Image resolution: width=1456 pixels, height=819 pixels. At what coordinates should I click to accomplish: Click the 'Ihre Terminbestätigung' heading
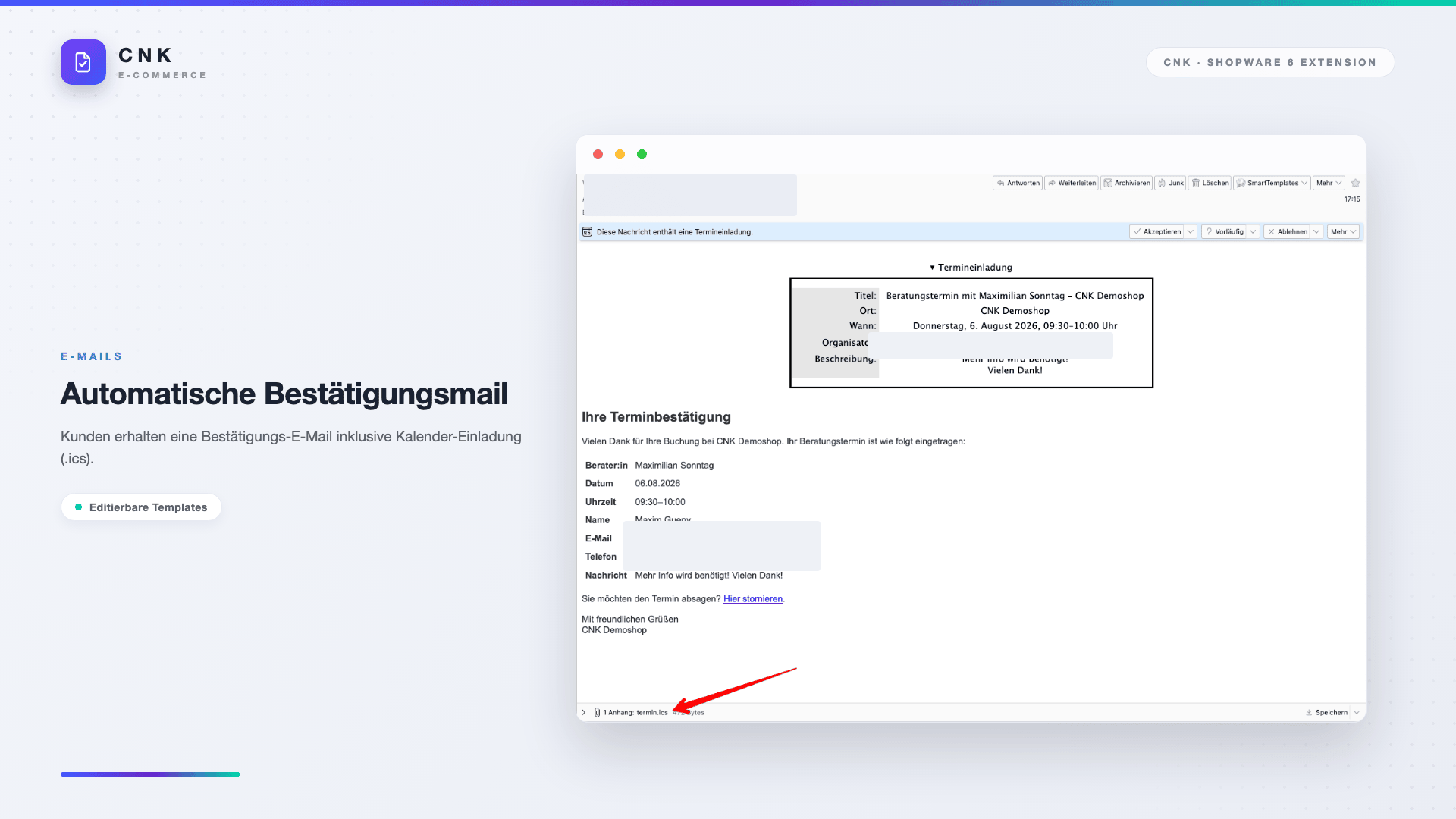coord(656,417)
